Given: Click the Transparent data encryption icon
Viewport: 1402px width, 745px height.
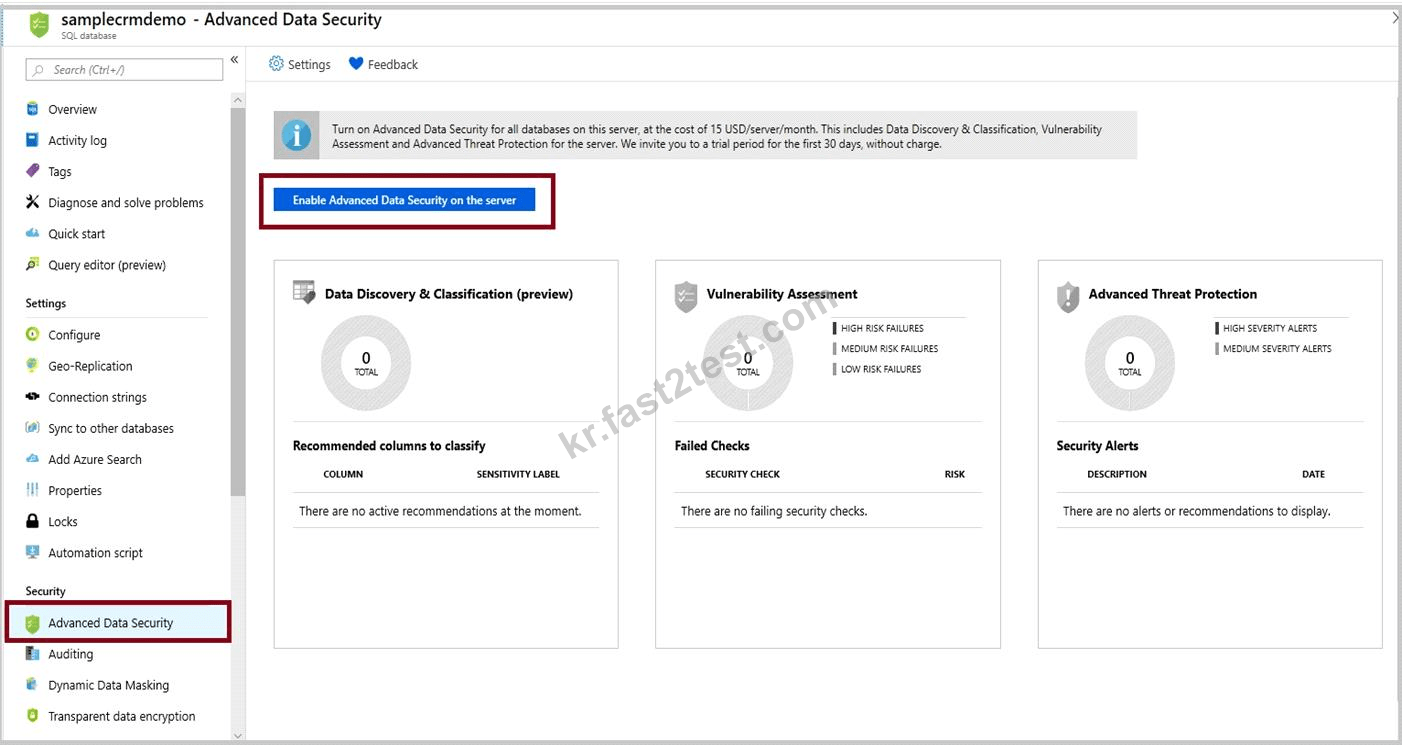Looking at the screenshot, I should (x=33, y=716).
